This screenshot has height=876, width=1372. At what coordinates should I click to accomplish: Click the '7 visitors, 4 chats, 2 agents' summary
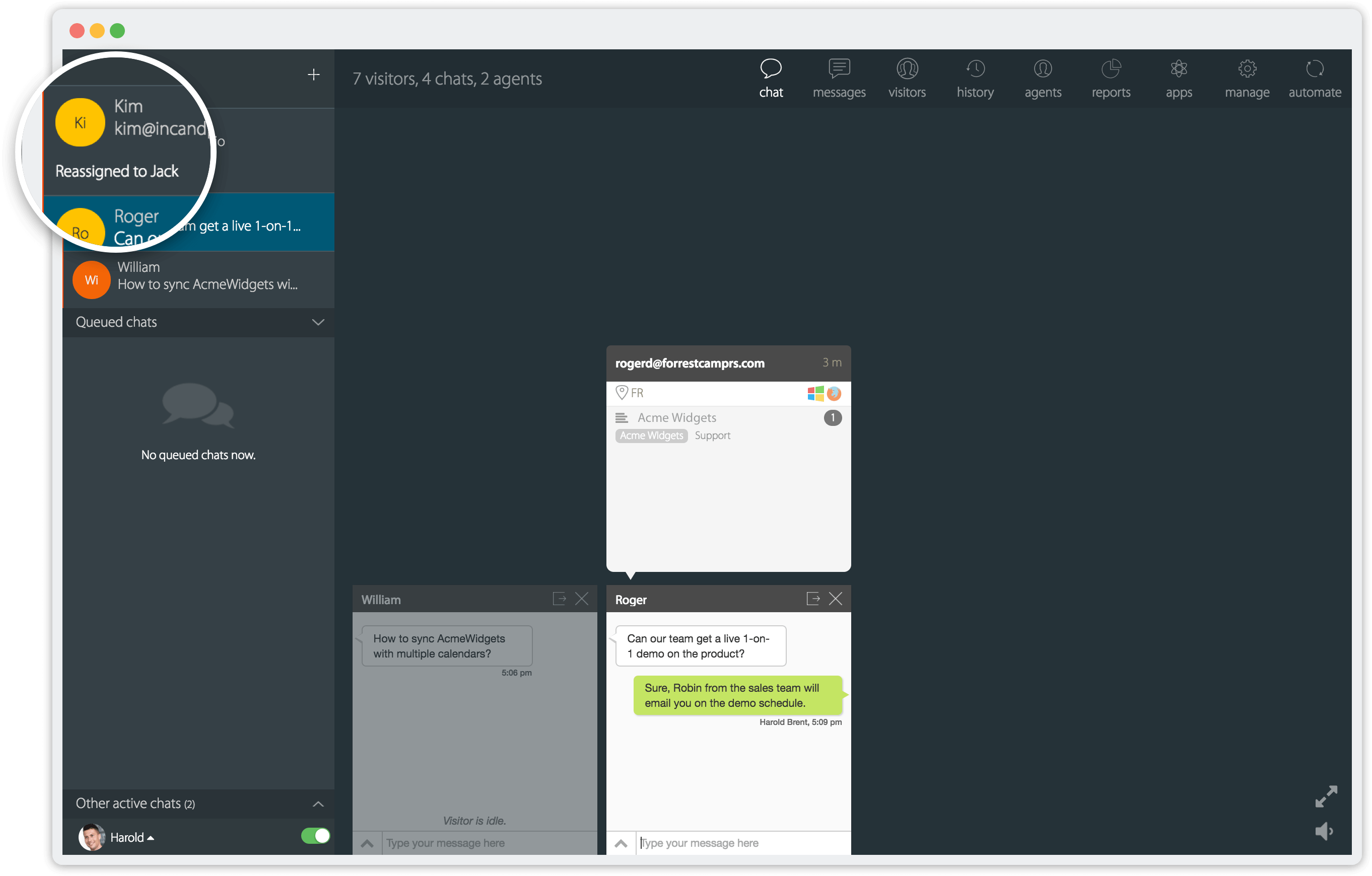[x=447, y=79]
